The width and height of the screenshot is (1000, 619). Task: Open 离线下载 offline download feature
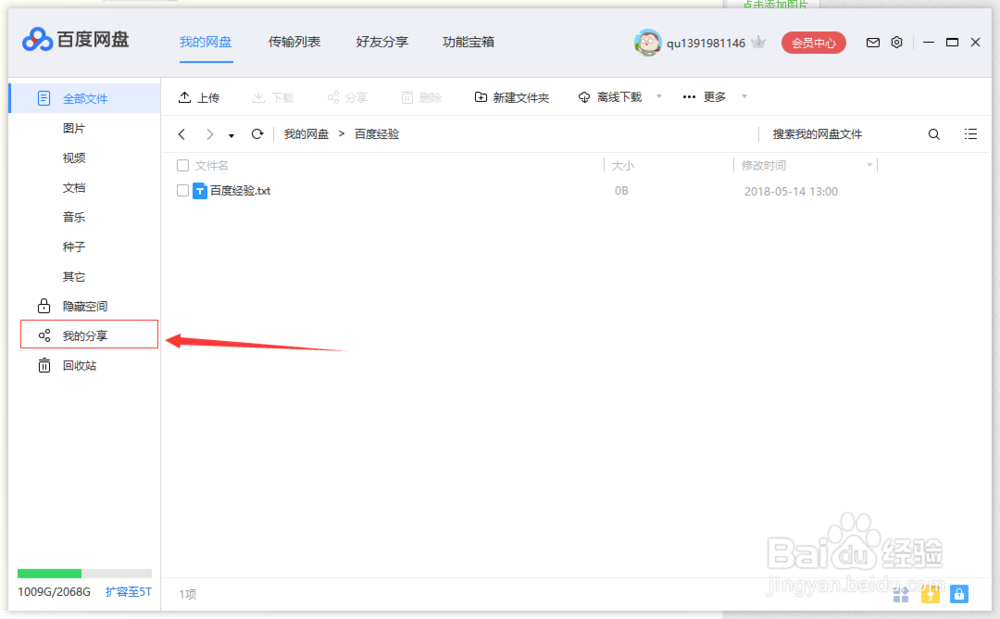pos(610,97)
